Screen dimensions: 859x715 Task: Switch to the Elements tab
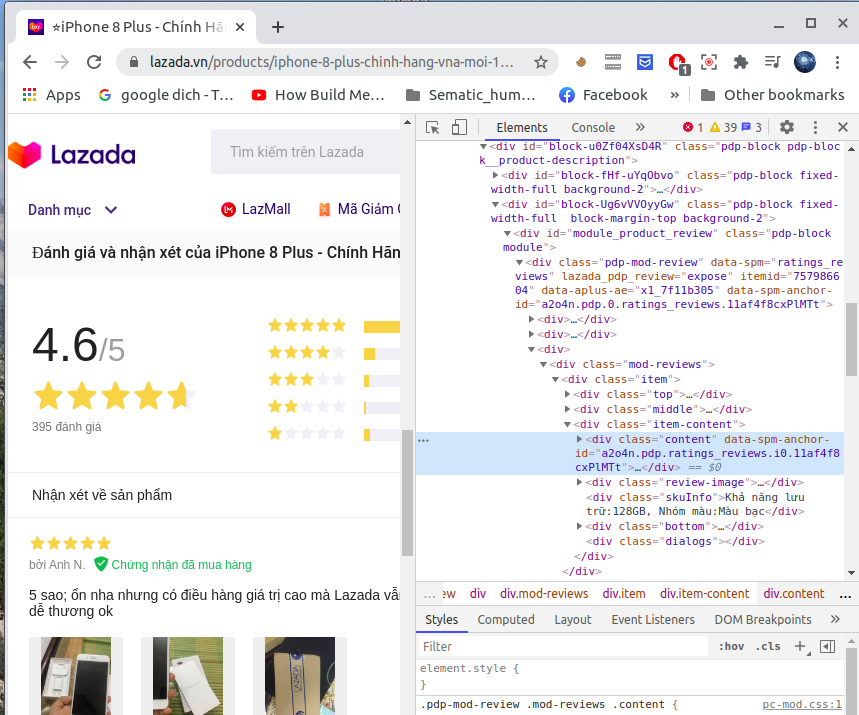pyautogui.click(x=522, y=128)
